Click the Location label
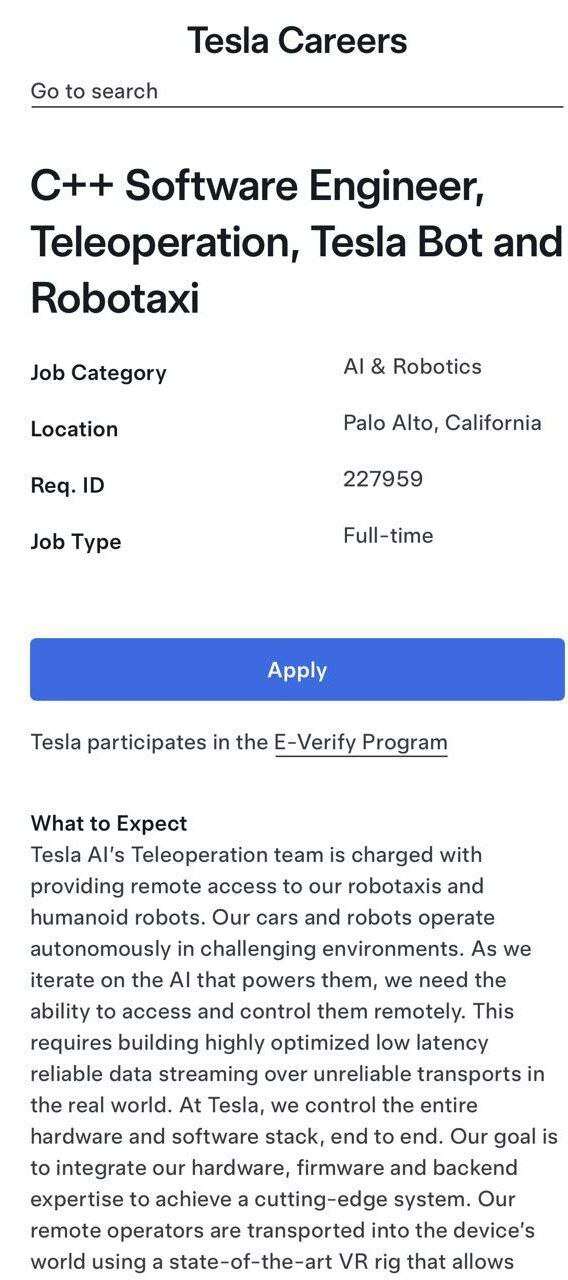This screenshot has height=1280, width=568. coord(74,429)
